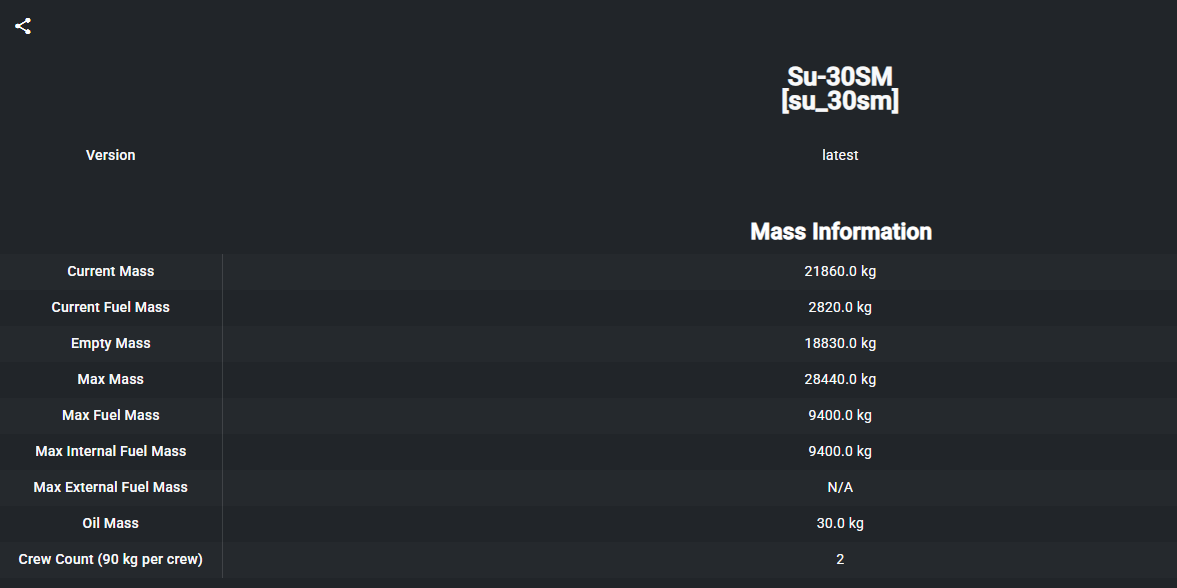Screen dimensions: 1177x588
Task: Select the Current Mass row label
Action: tap(110, 271)
